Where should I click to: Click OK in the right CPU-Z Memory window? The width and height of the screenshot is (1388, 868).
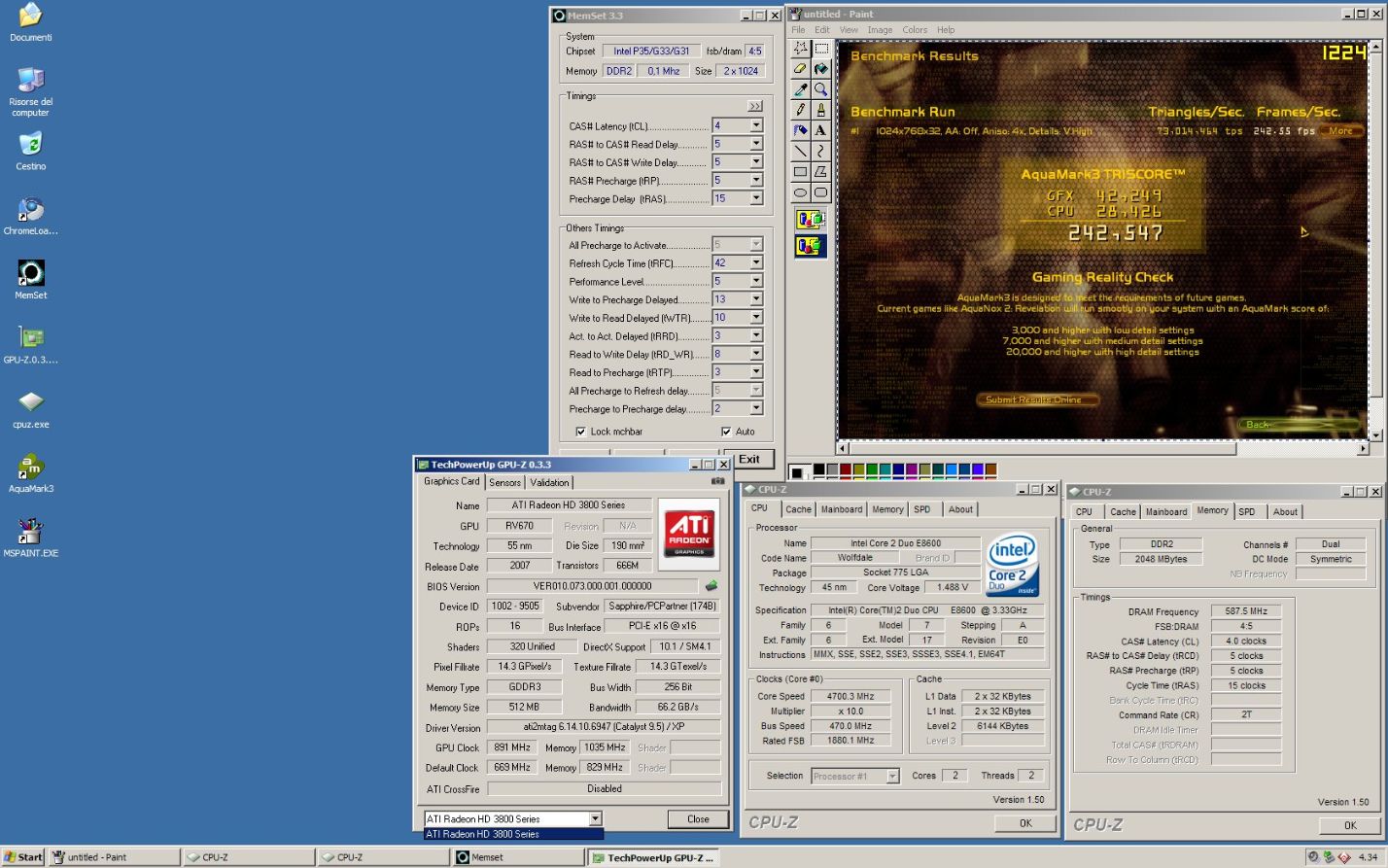coord(1349,825)
